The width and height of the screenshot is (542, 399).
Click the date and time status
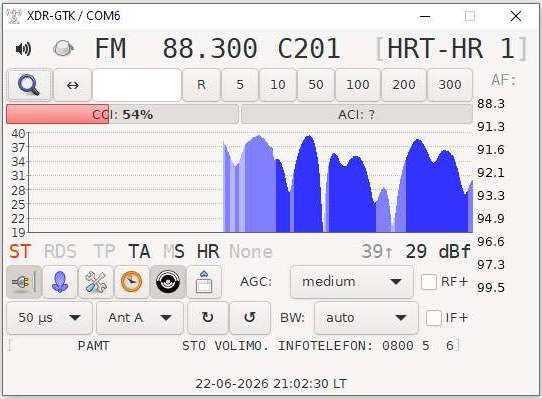click(271, 383)
